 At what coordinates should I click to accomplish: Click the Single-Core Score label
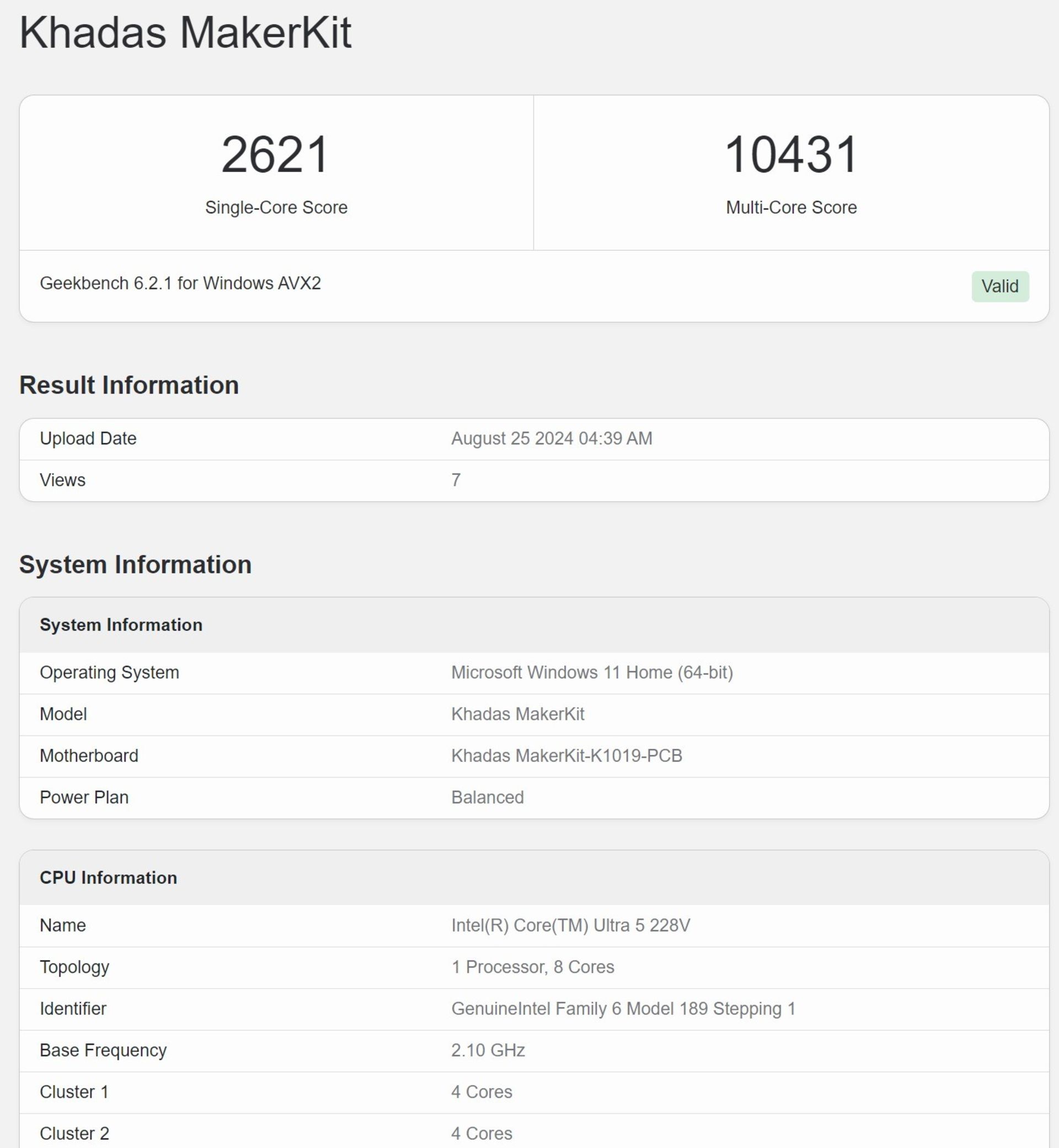[276, 207]
